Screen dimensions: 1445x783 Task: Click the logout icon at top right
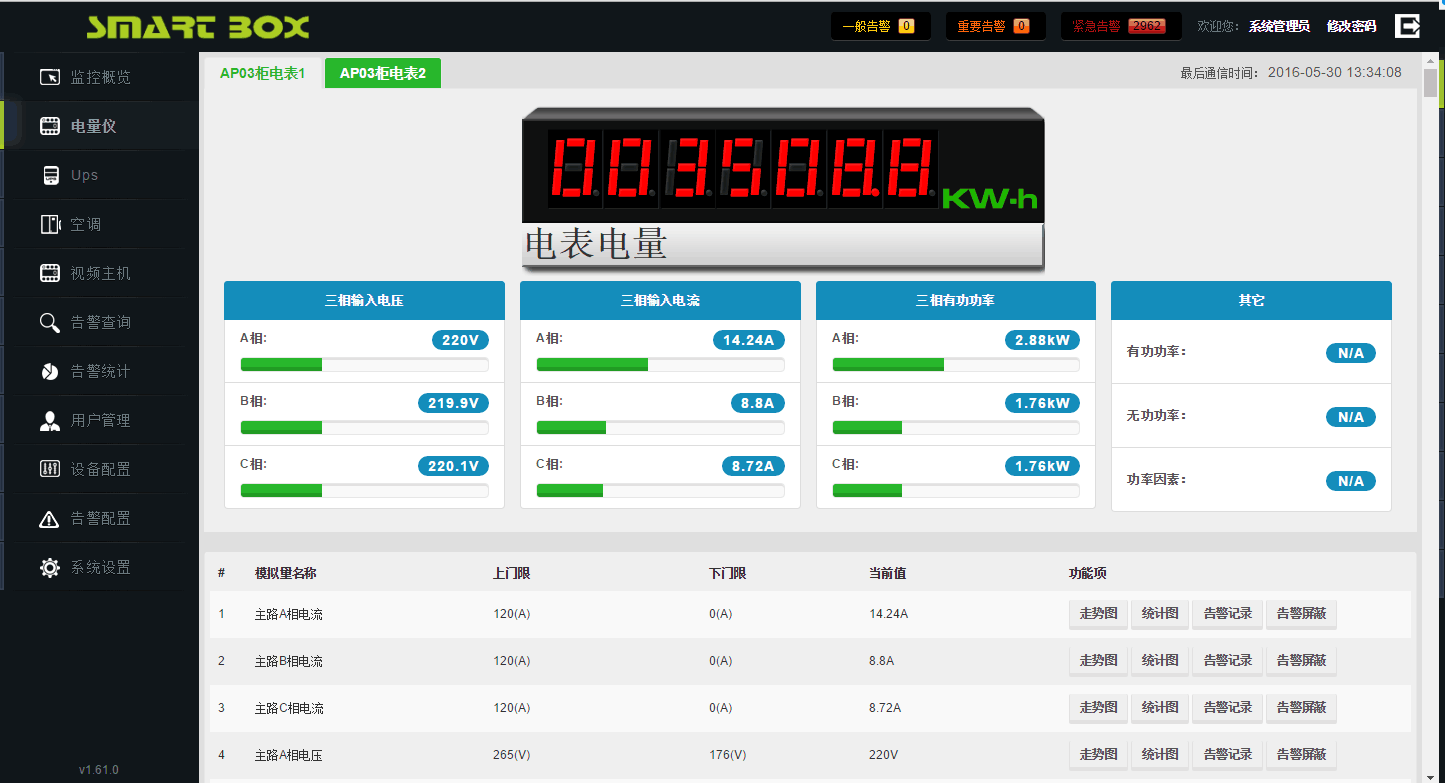[1407, 26]
